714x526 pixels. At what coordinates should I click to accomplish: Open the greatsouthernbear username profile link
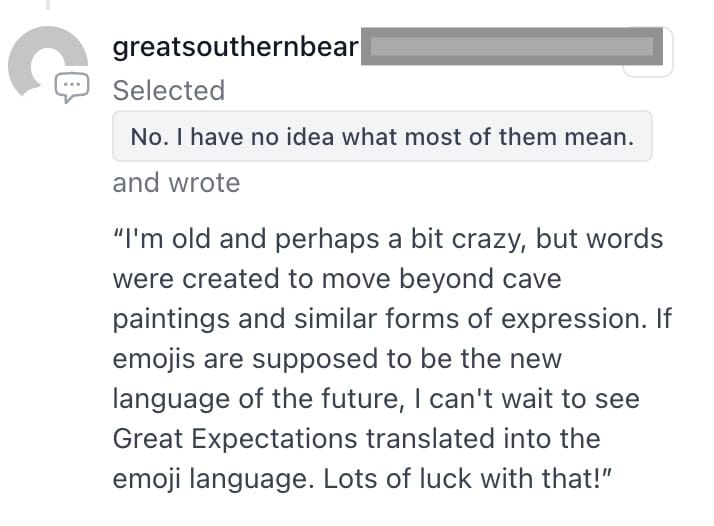click(235, 46)
